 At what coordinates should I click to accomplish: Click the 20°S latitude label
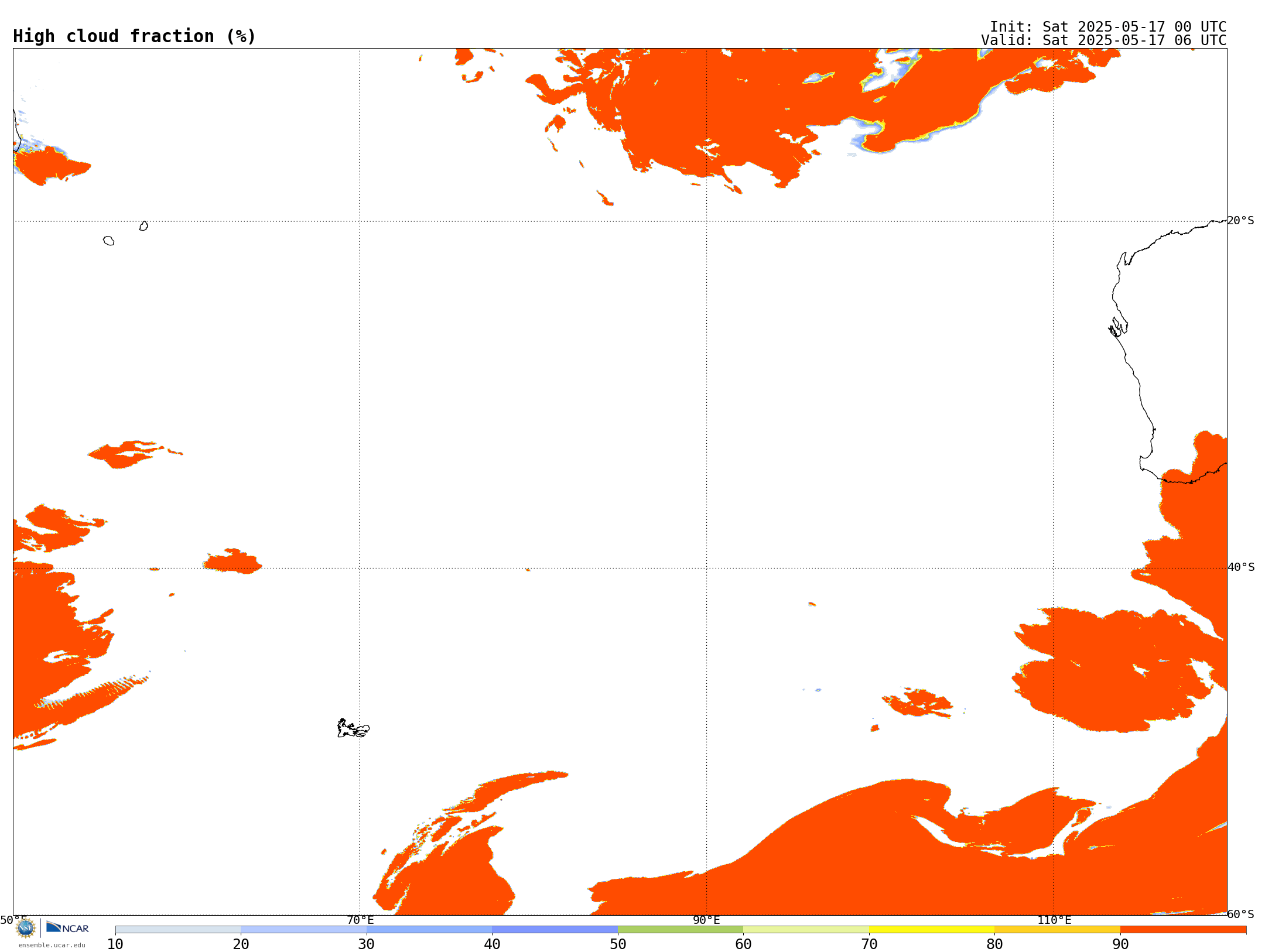1241,221
